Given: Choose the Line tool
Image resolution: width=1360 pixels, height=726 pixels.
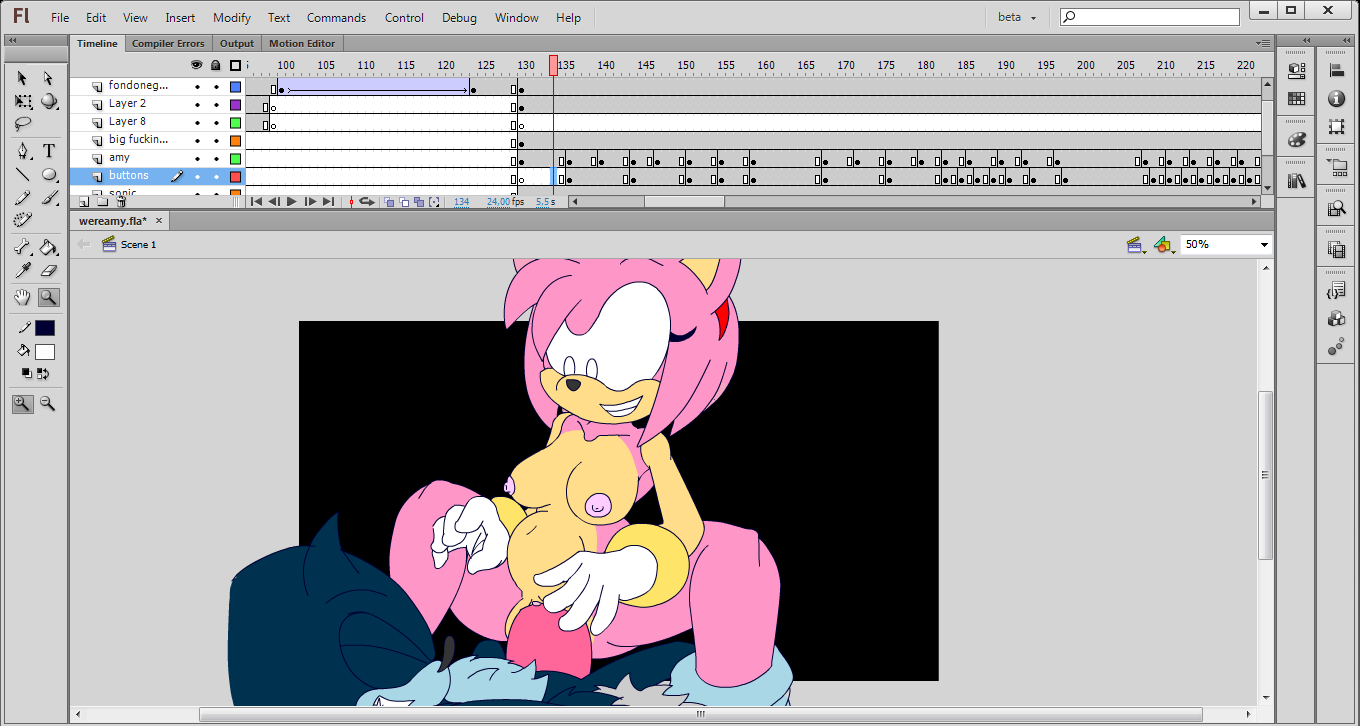Looking at the screenshot, I should coord(22,175).
